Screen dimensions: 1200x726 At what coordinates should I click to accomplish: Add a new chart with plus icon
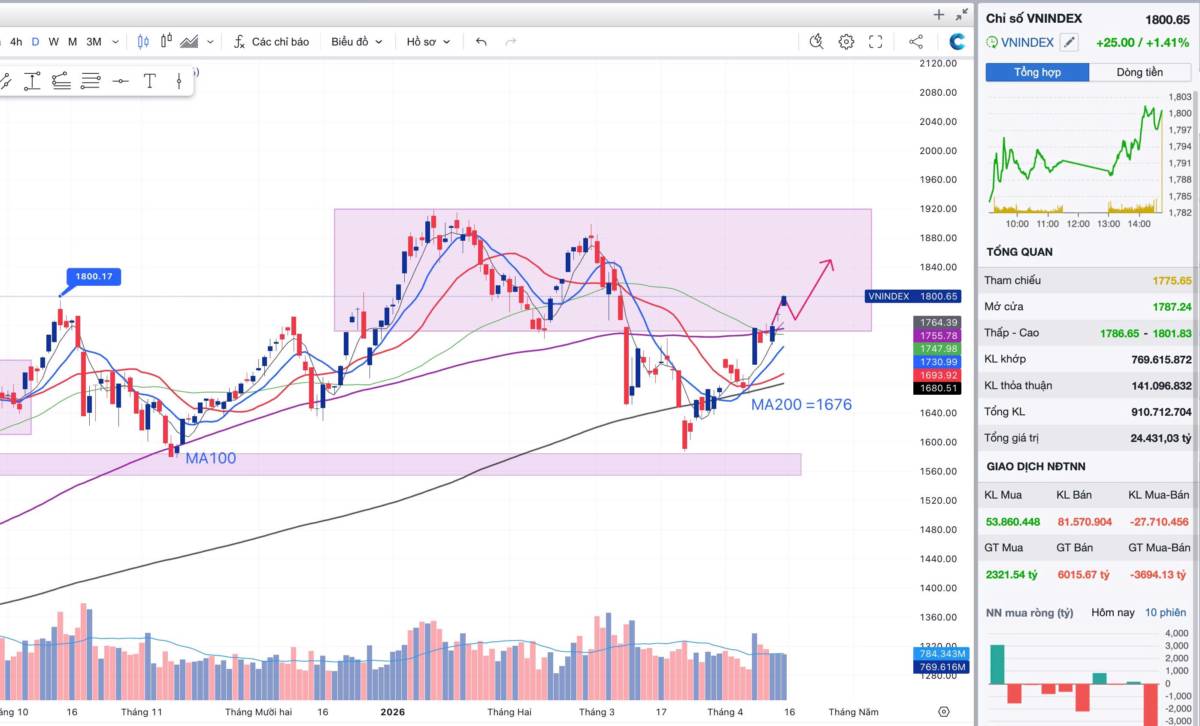[938, 14]
